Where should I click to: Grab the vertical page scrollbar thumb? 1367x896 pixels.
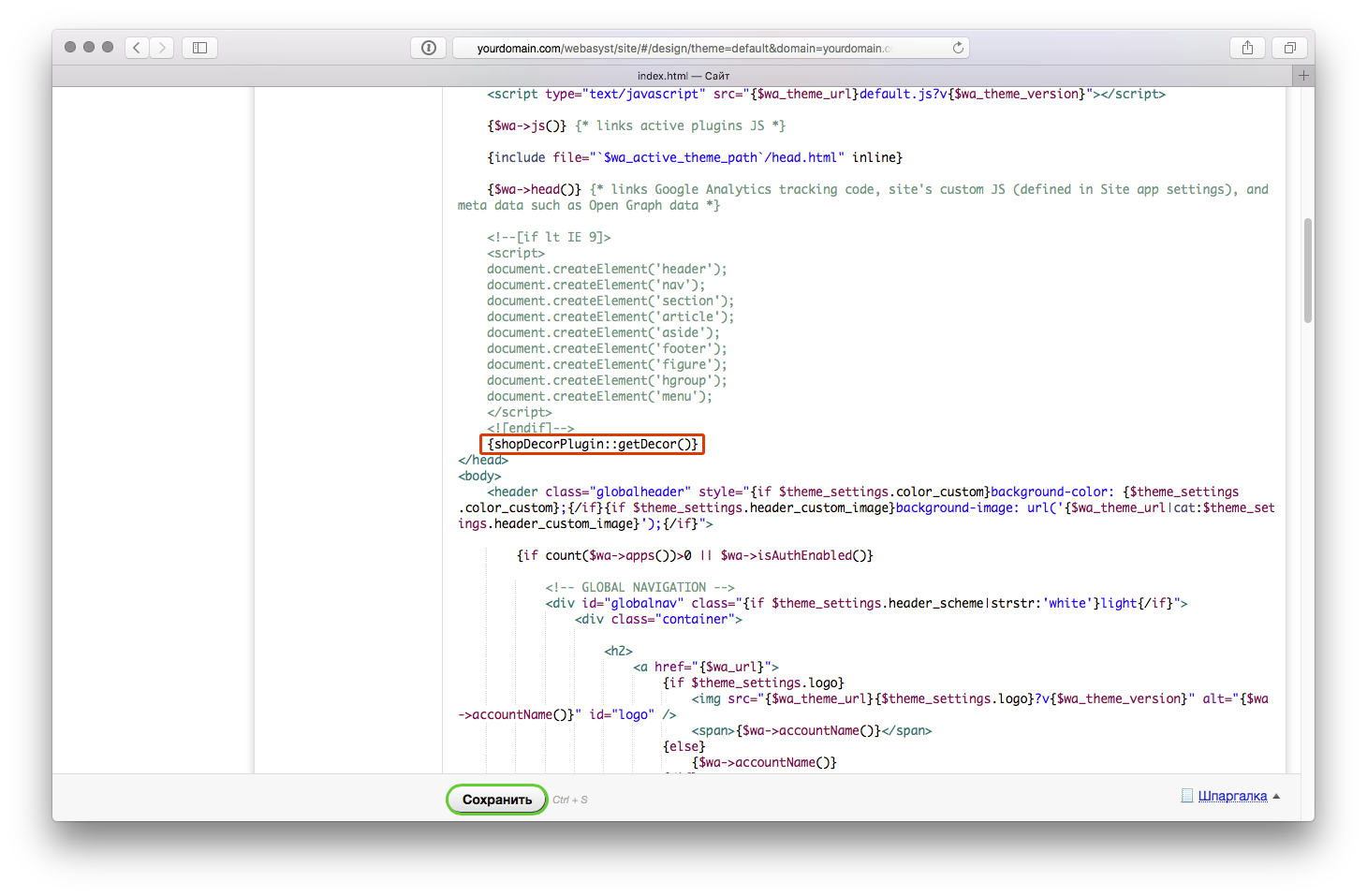1308,271
